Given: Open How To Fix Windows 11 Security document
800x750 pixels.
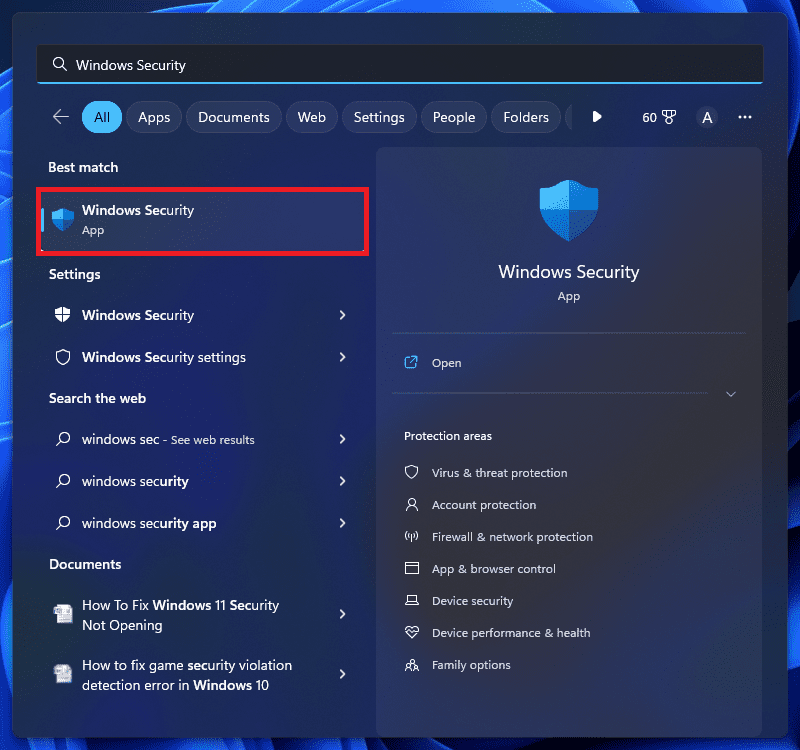Looking at the screenshot, I should [x=203, y=614].
